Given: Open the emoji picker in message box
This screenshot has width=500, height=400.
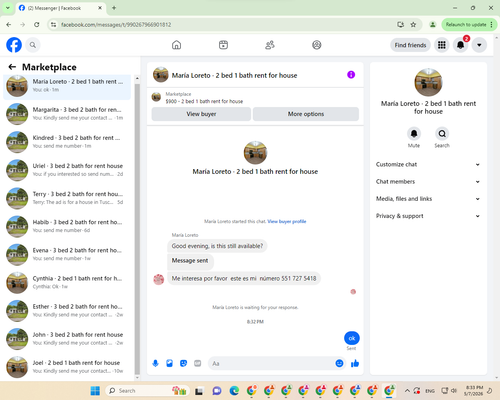Looking at the screenshot, I should pos(339,363).
